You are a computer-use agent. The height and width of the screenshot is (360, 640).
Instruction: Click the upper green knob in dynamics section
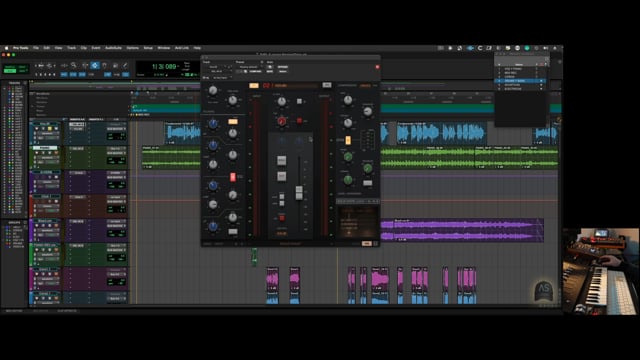click(x=348, y=157)
